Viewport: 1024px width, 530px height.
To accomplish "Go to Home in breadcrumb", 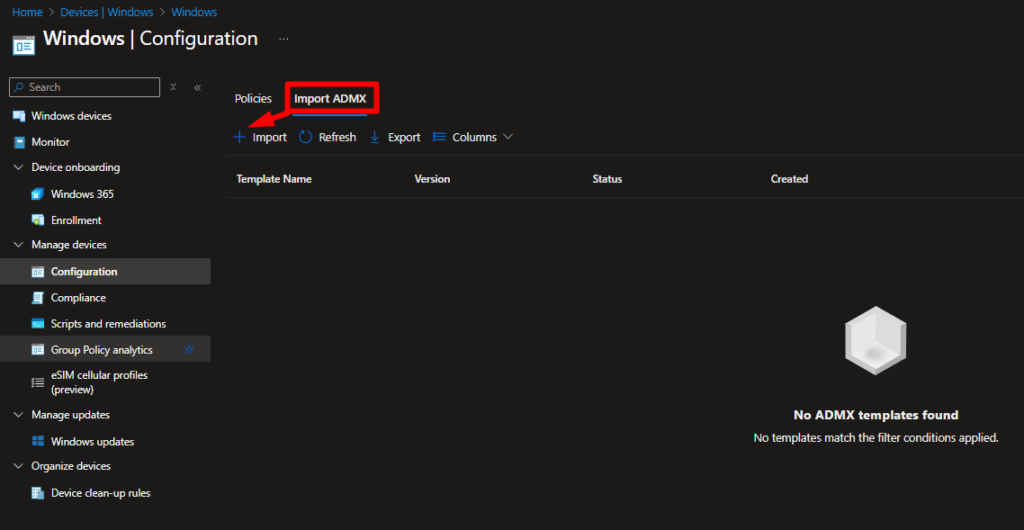I will pyautogui.click(x=27, y=12).
